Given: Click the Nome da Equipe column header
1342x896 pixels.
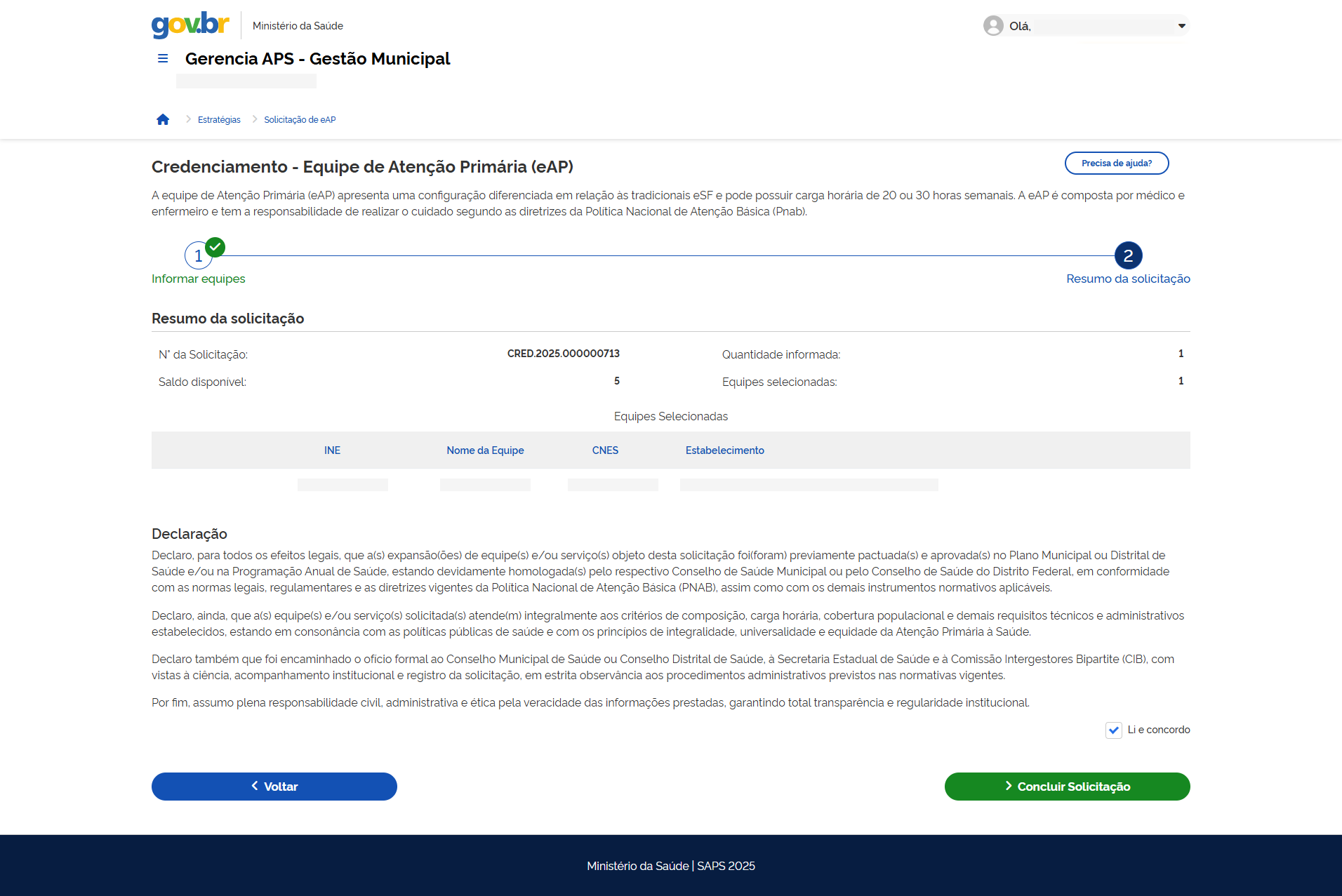Looking at the screenshot, I should [485, 450].
